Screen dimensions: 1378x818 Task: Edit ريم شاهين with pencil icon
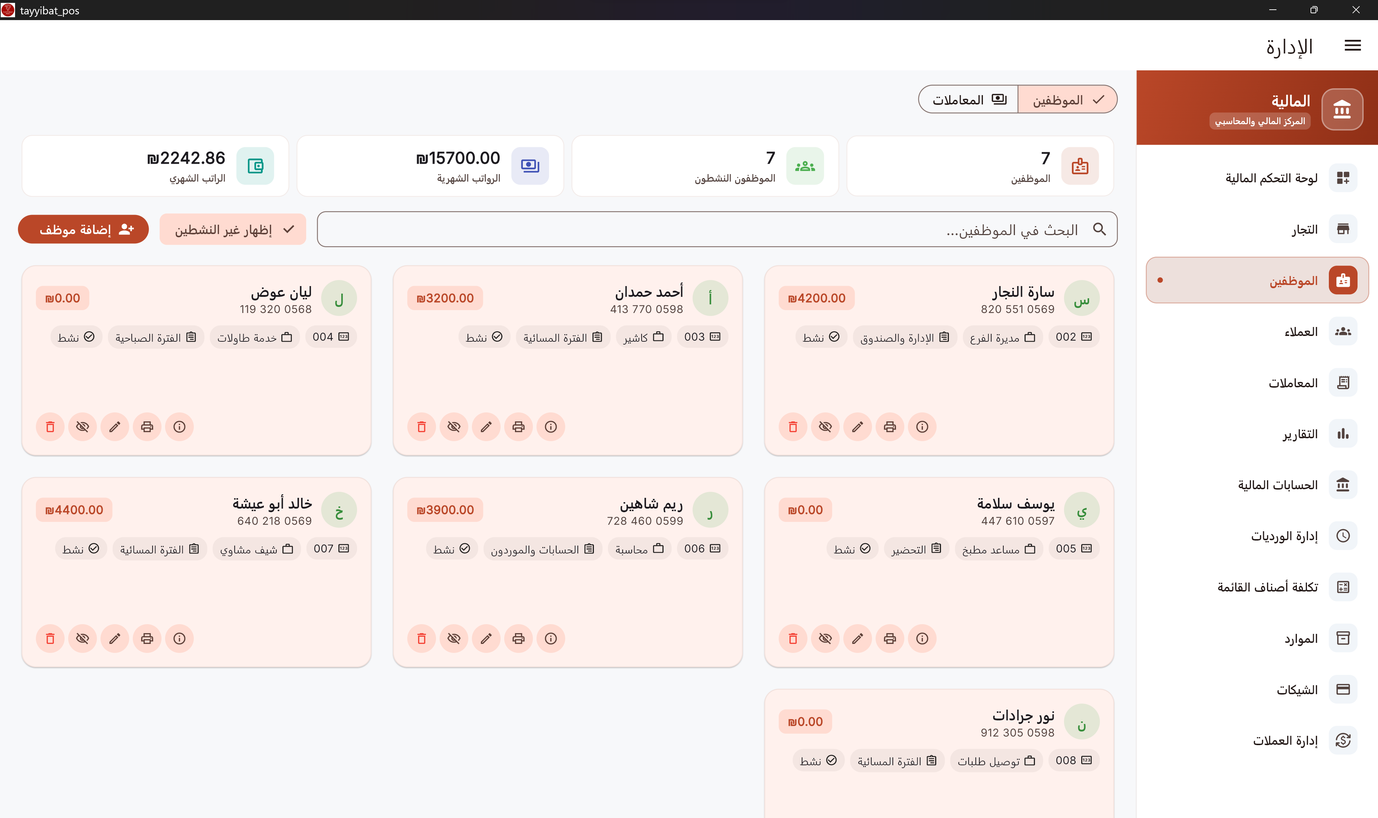tap(486, 638)
